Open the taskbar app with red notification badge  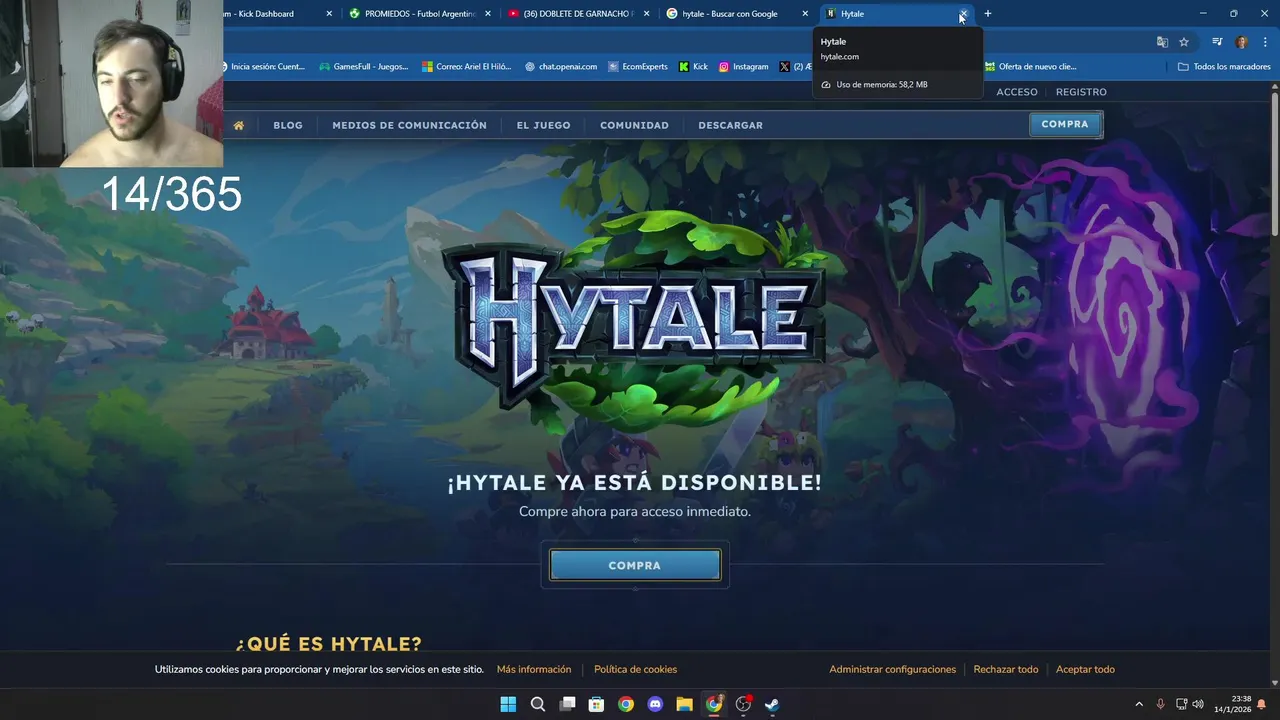743,704
